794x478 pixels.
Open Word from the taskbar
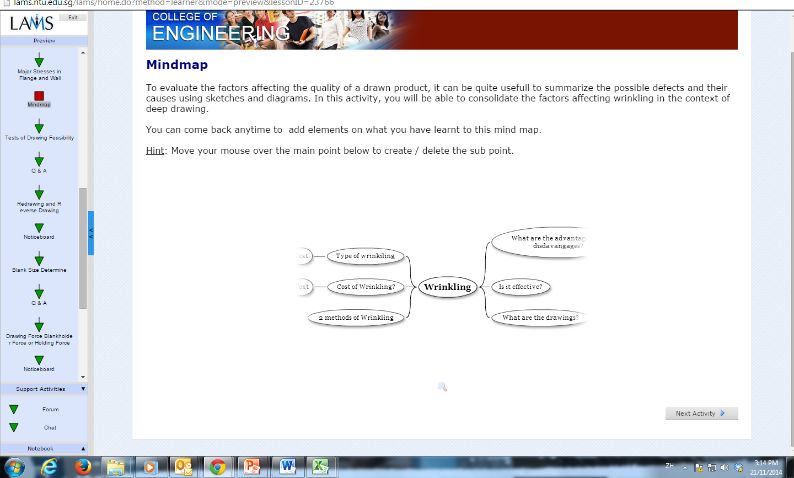tap(287, 467)
